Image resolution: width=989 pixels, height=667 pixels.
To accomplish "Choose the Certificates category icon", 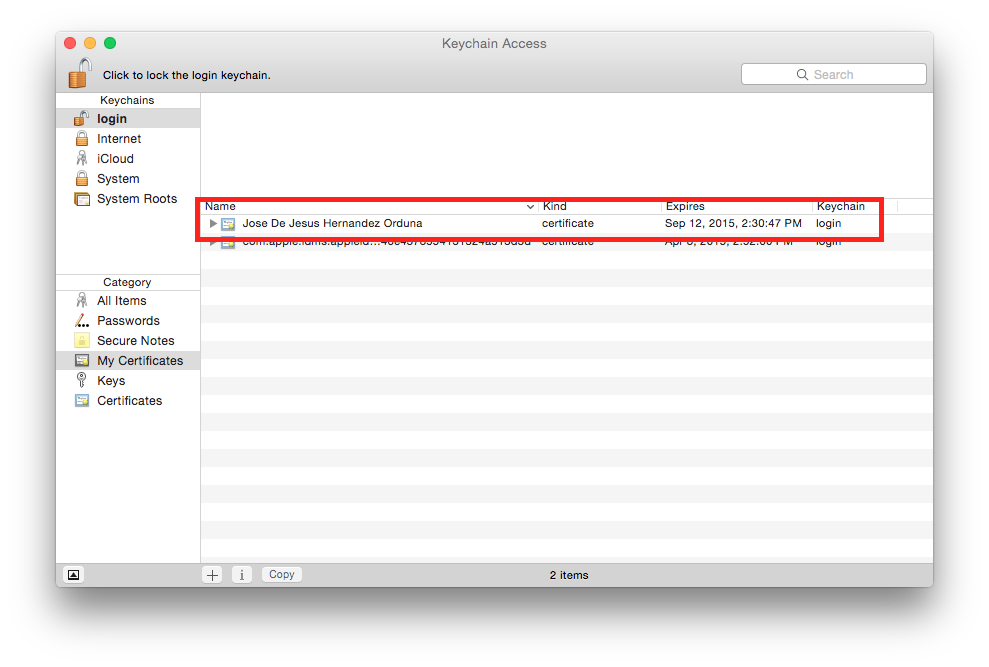I will 82,401.
